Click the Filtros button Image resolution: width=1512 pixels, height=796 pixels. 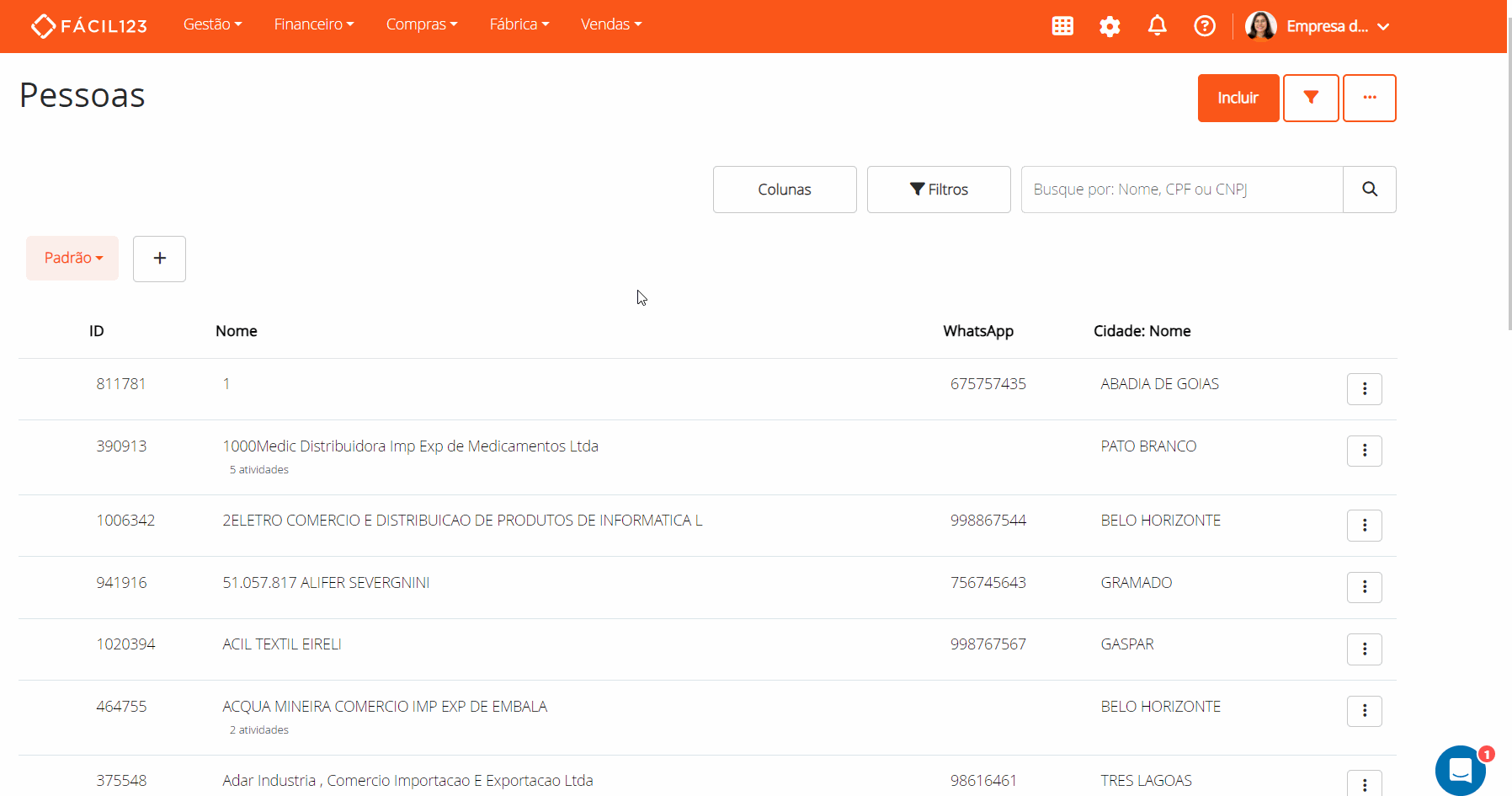coord(939,190)
